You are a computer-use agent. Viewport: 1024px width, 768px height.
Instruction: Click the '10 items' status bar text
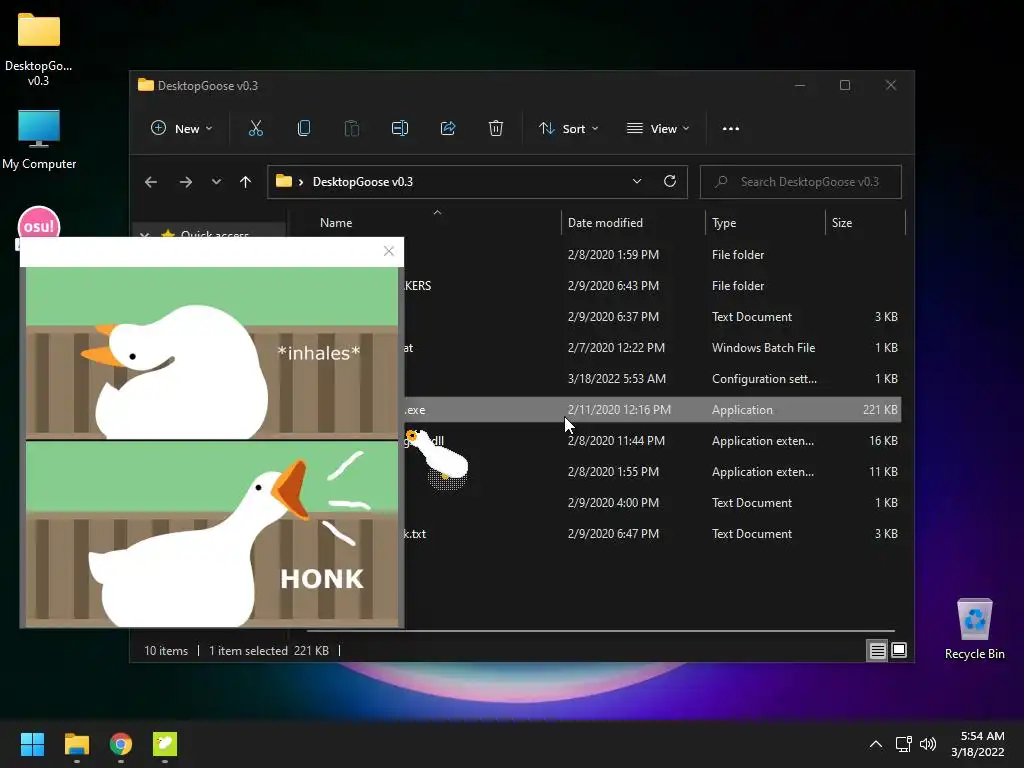click(166, 650)
